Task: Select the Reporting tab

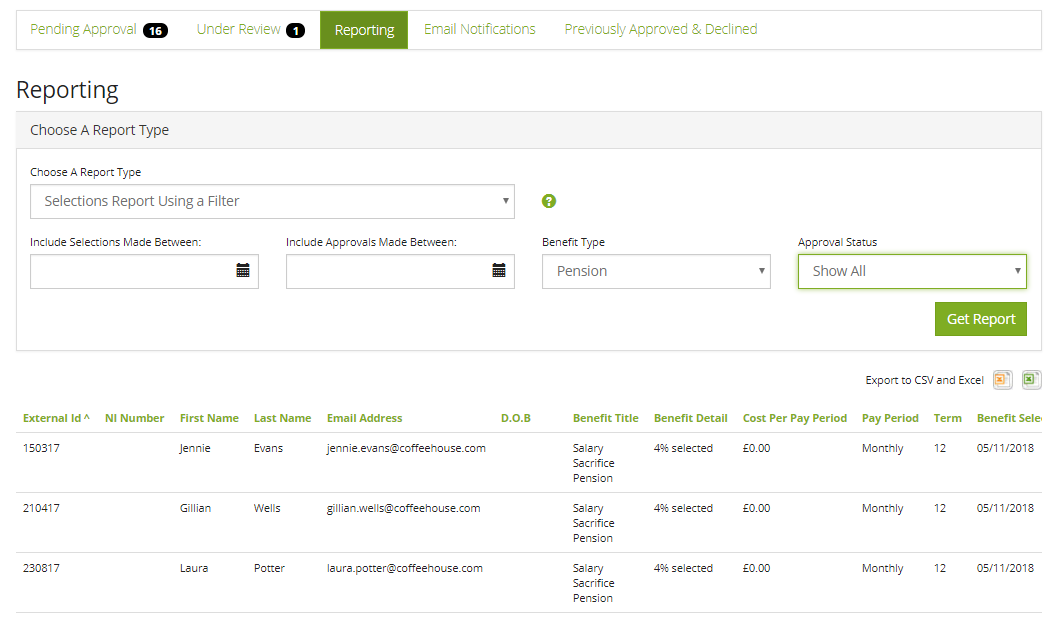Action: point(364,30)
